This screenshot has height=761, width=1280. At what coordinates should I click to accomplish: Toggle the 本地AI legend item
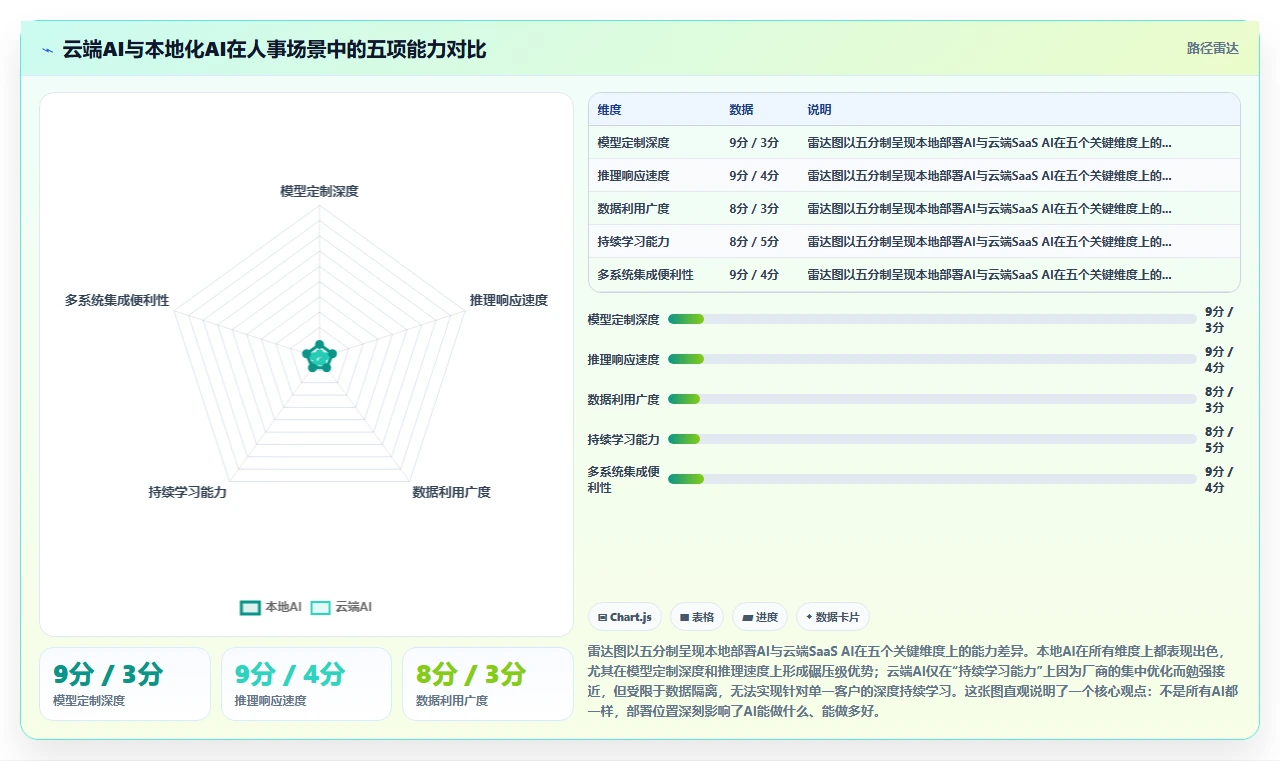point(271,607)
